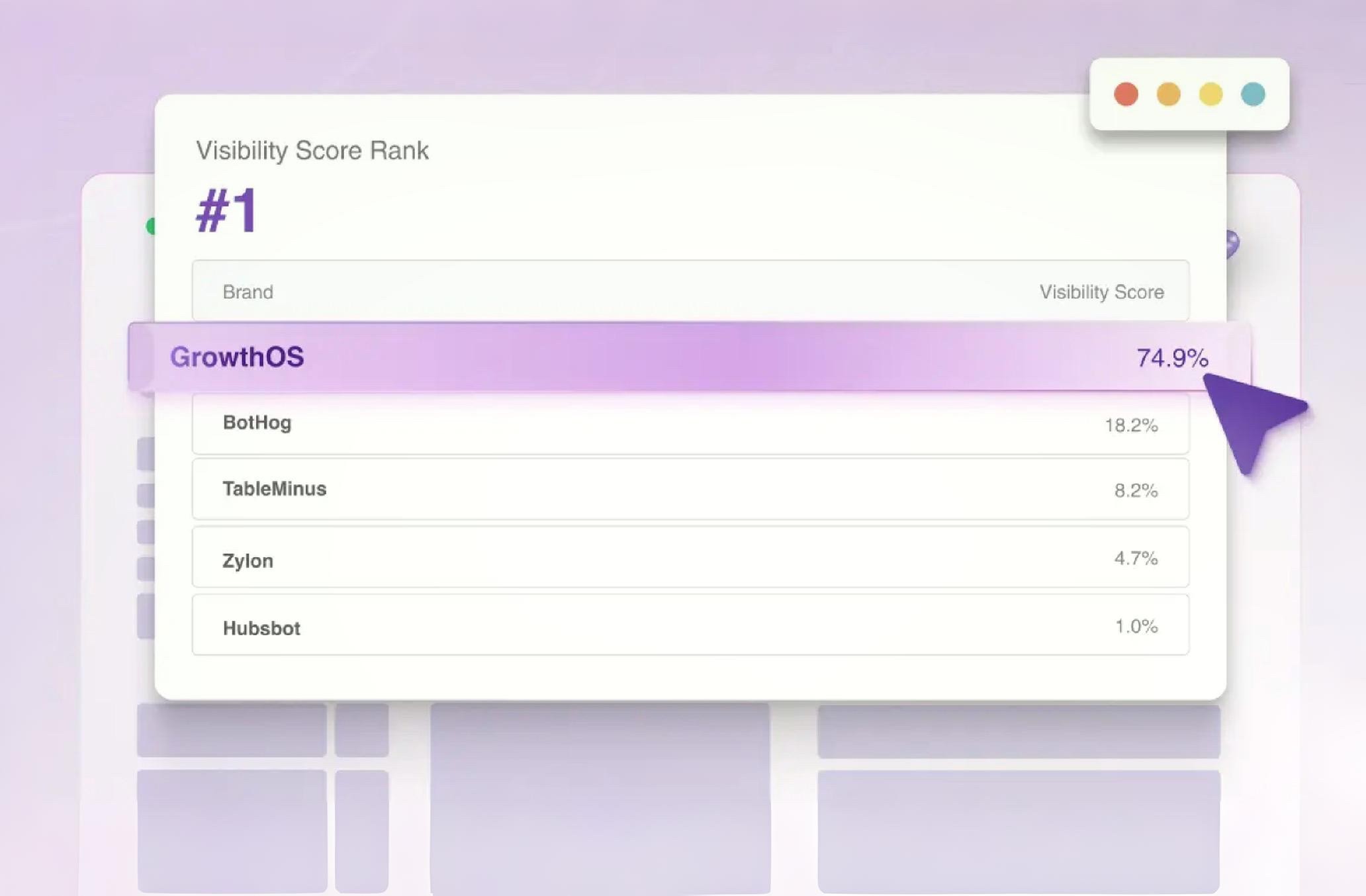Click the yellow dot in the floating panel
Viewport: 1366px width, 896px height.
(1210, 94)
